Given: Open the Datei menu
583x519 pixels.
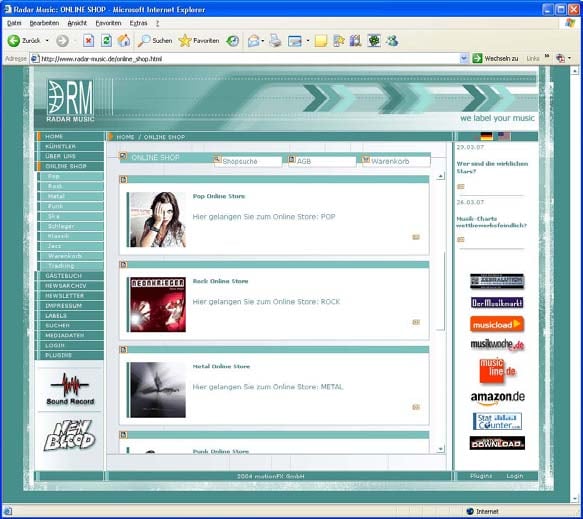Looking at the screenshot, I should 14,23.
